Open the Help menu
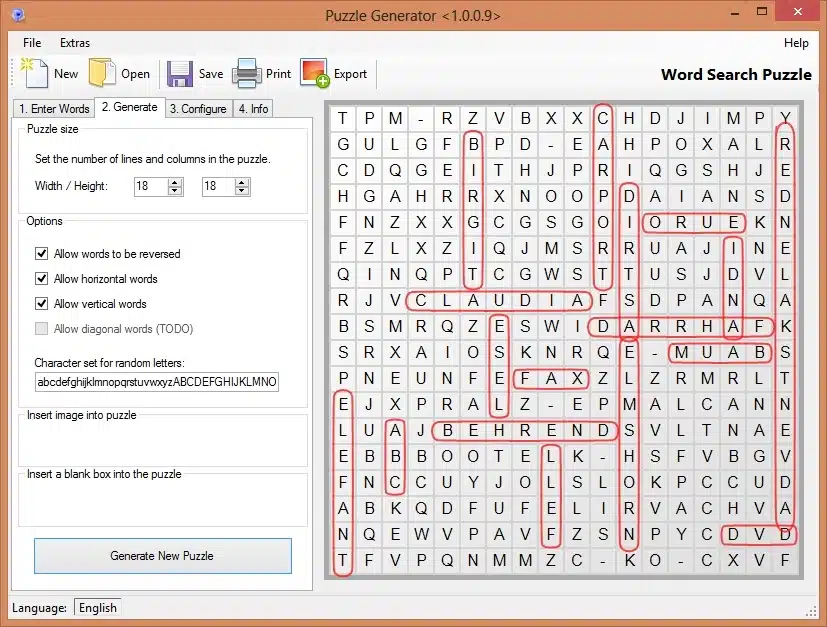Viewport: 827px width, 627px height. coord(796,43)
